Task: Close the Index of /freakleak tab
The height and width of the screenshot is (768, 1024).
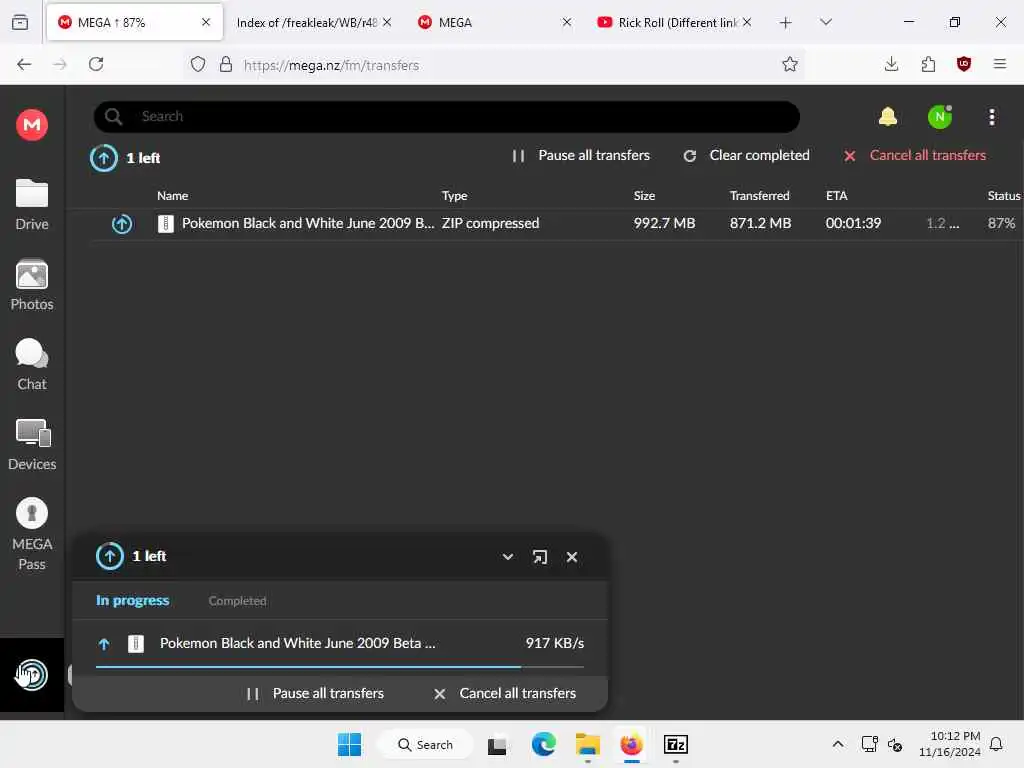Action: pos(387,22)
